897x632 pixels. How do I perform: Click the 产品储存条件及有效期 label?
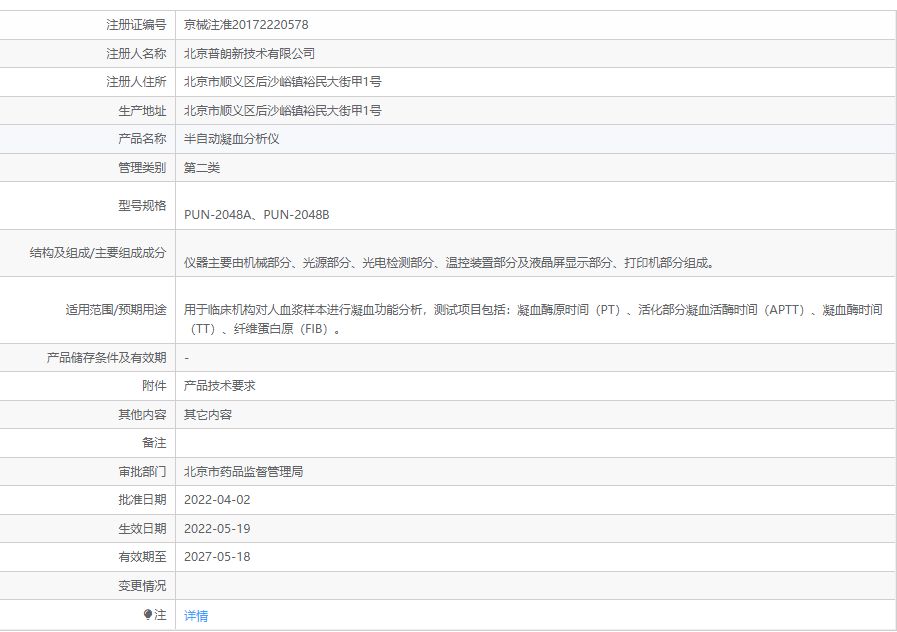point(107,357)
